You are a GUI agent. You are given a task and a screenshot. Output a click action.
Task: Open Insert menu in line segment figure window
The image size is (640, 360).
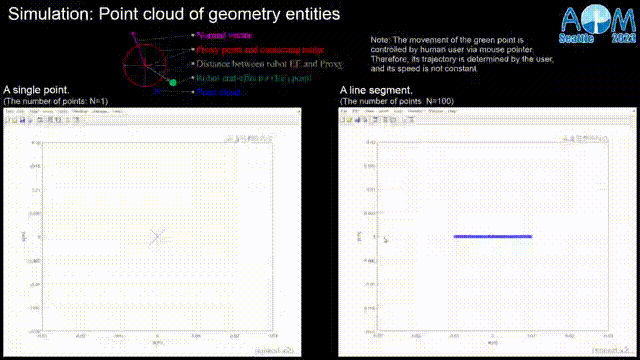(384, 111)
